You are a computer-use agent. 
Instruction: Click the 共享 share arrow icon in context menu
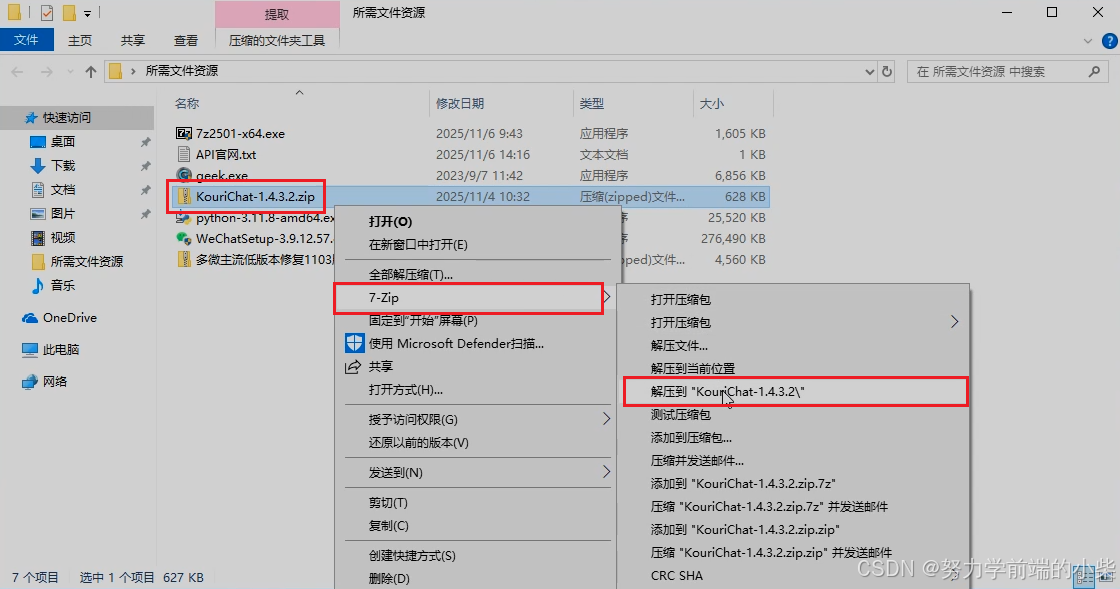click(353, 366)
